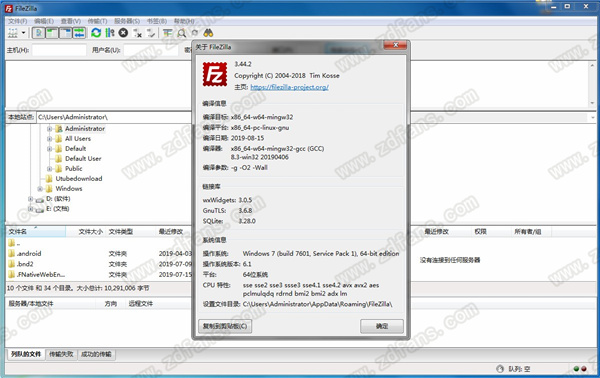The width and height of the screenshot is (600, 378).
Task: Select the Utubedownload folder in tree
Action: 79,178
